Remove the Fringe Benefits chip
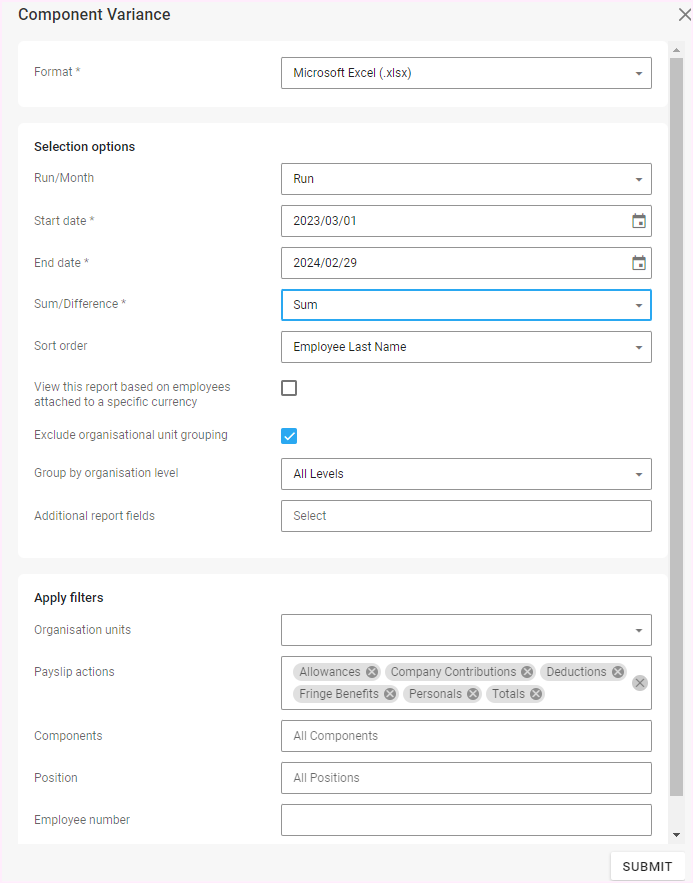Image resolution: width=693 pixels, height=883 pixels. pos(390,694)
